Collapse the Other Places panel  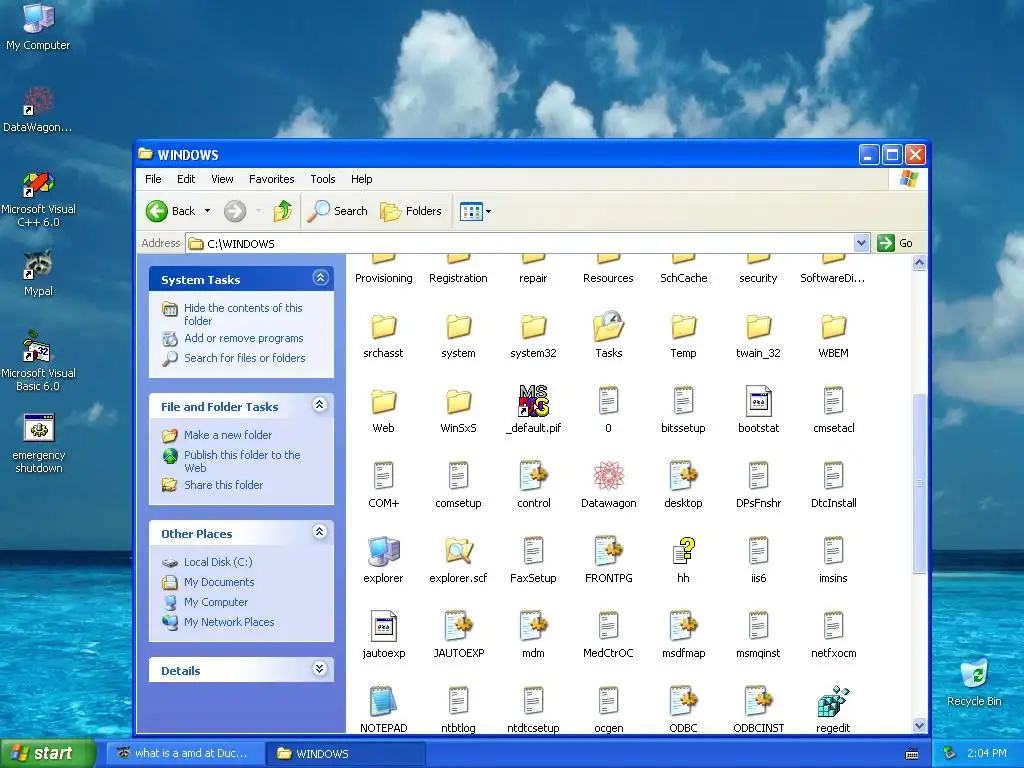point(319,532)
